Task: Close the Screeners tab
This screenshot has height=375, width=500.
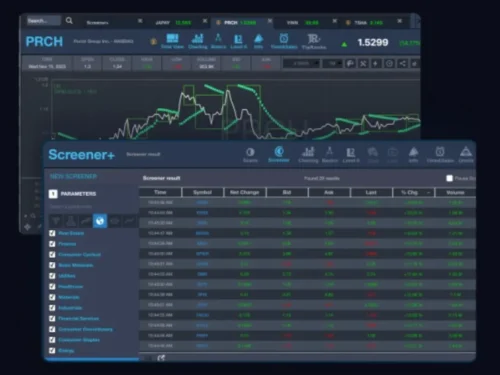Action: [x=140, y=21]
